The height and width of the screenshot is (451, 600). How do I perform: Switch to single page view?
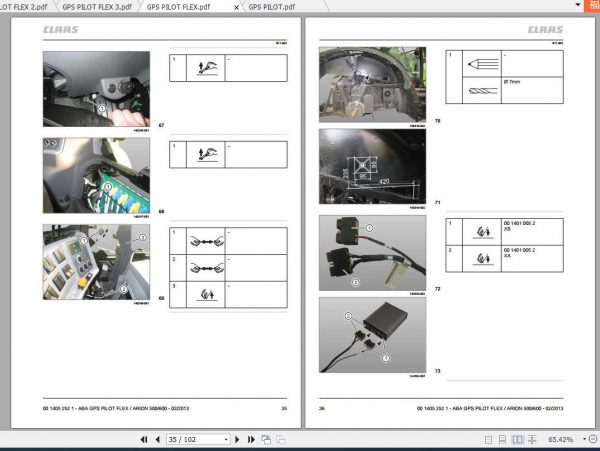point(488,440)
